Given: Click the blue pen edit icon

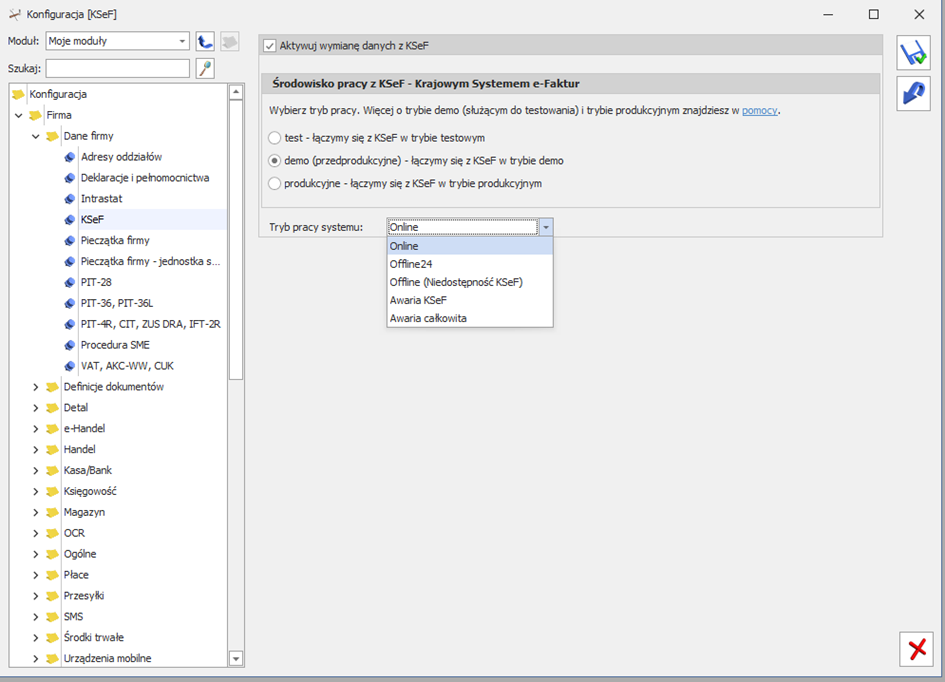Looking at the screenshot, I should pos(913,93).
